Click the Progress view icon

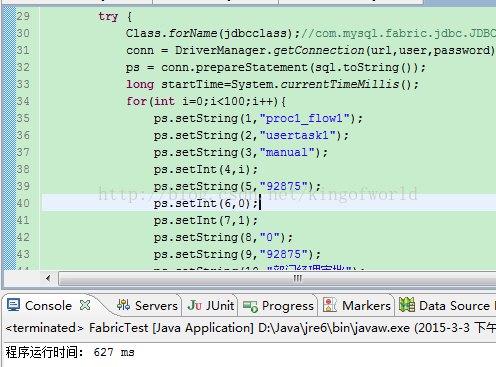tap(250, 306)
